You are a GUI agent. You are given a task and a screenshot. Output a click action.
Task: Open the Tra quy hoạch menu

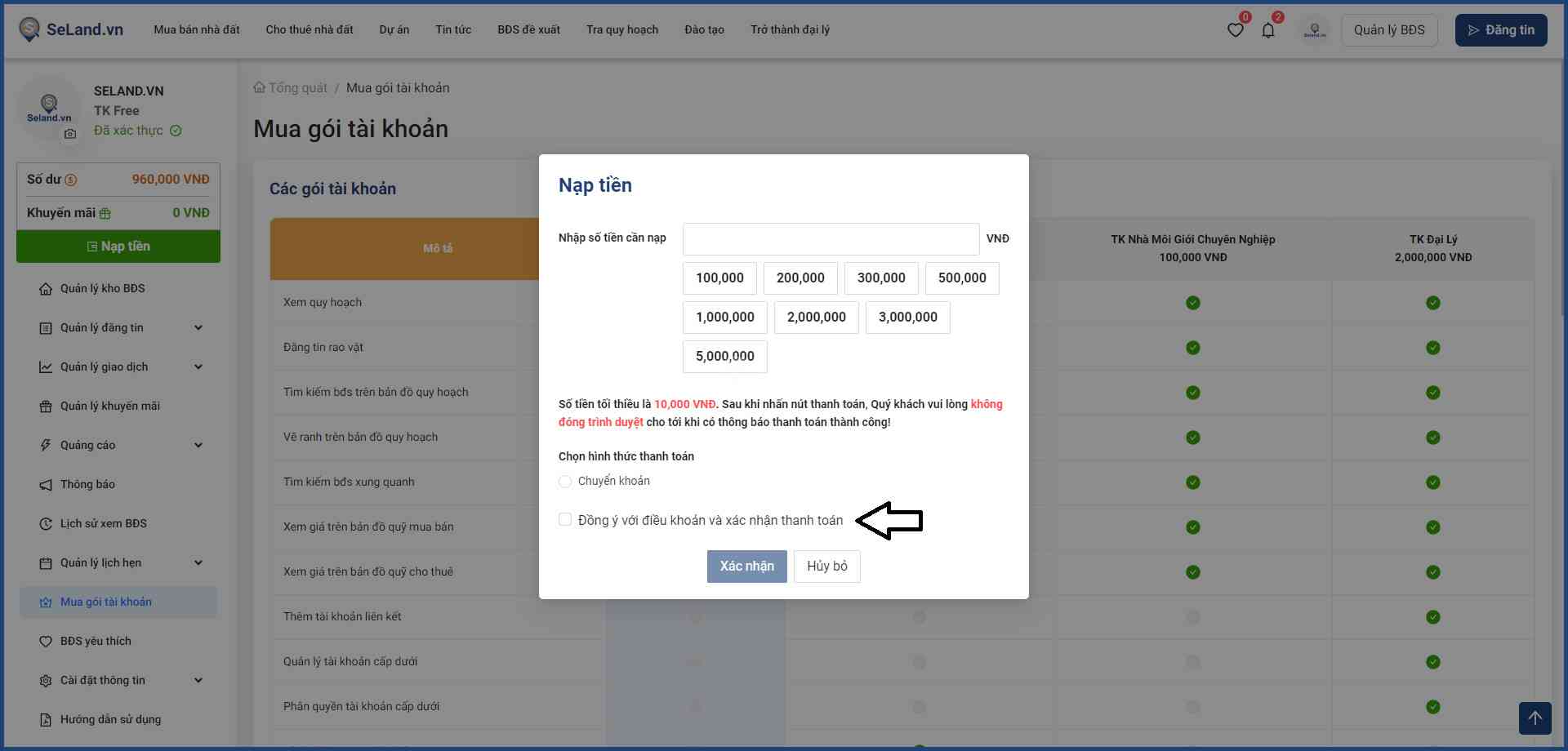point(621,29)
